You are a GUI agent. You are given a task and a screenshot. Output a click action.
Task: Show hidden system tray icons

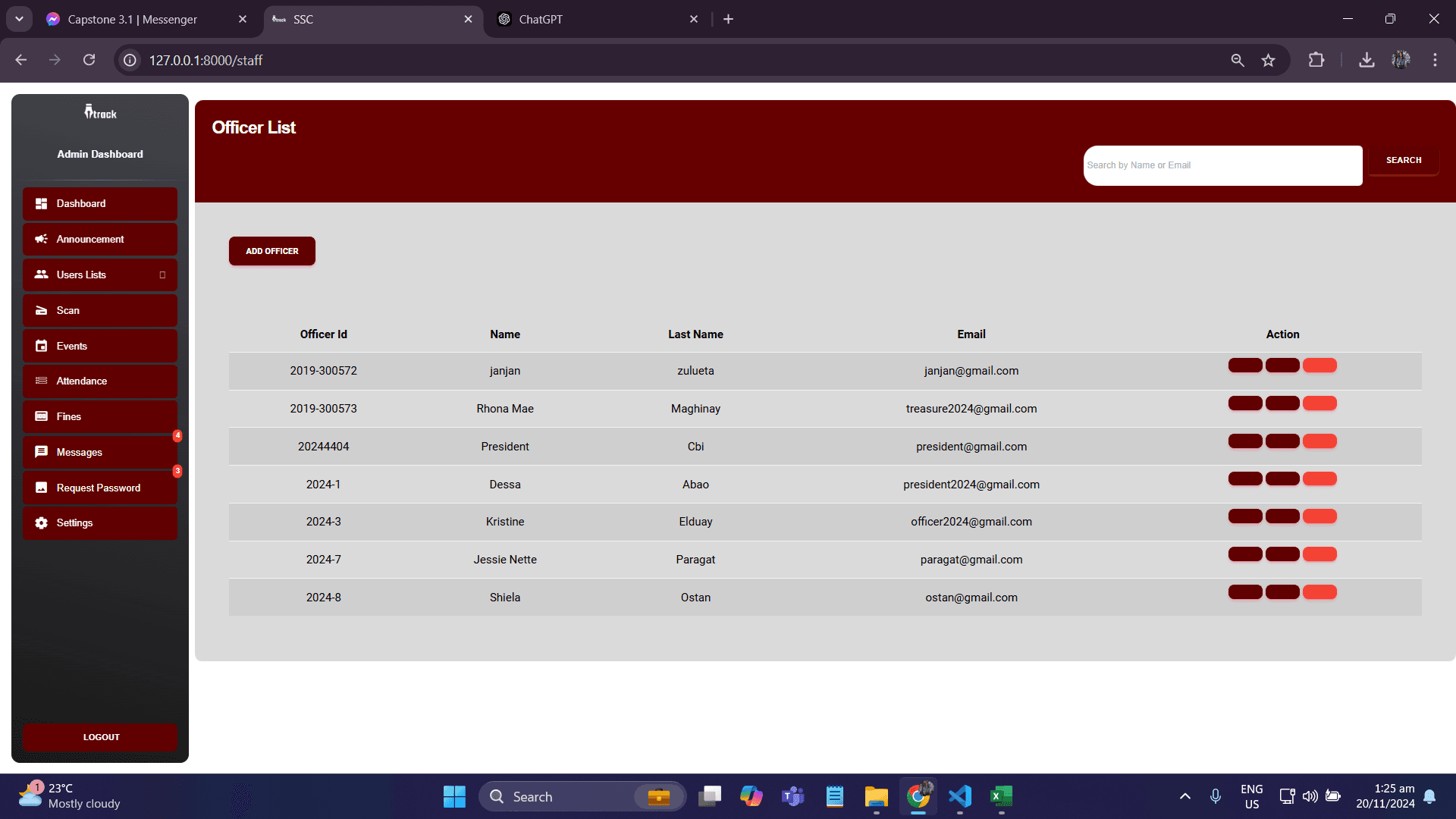(x=1185, y=796)
